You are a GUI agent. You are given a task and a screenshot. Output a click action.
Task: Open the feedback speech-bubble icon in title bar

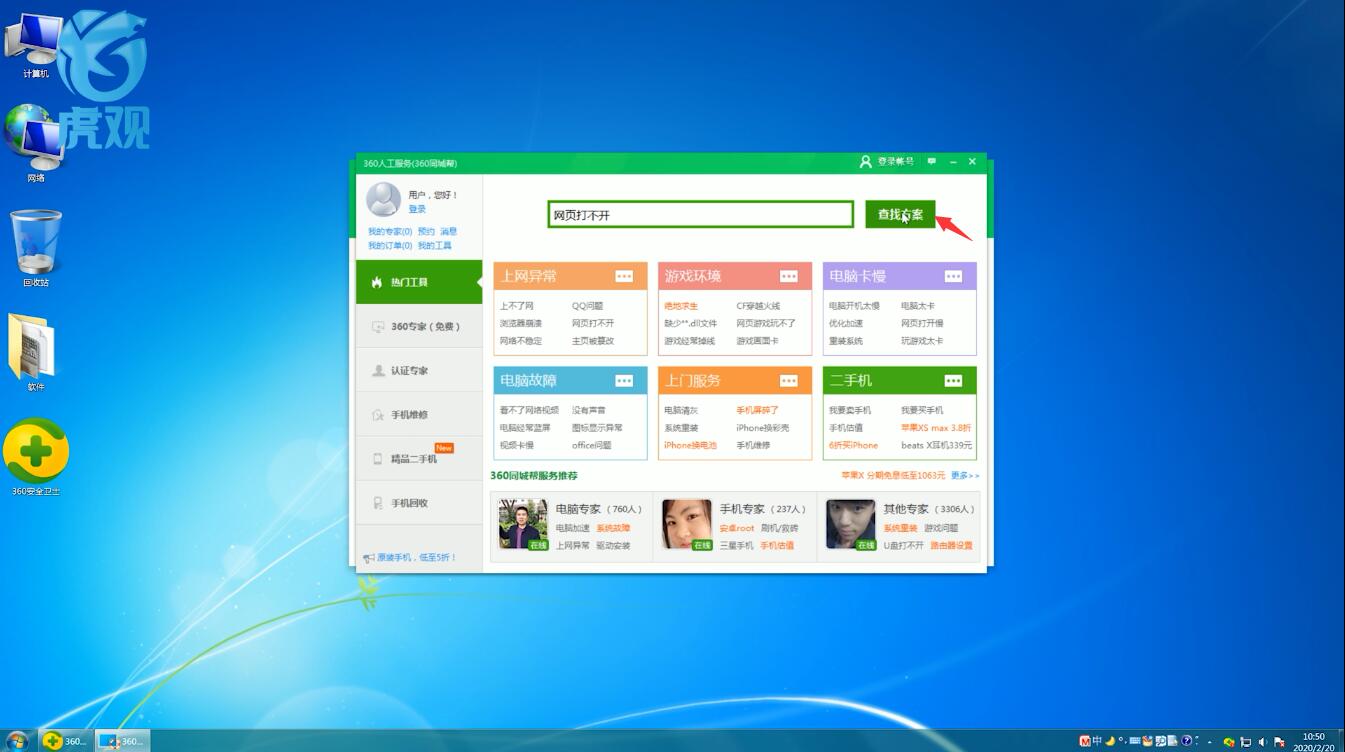932,161
